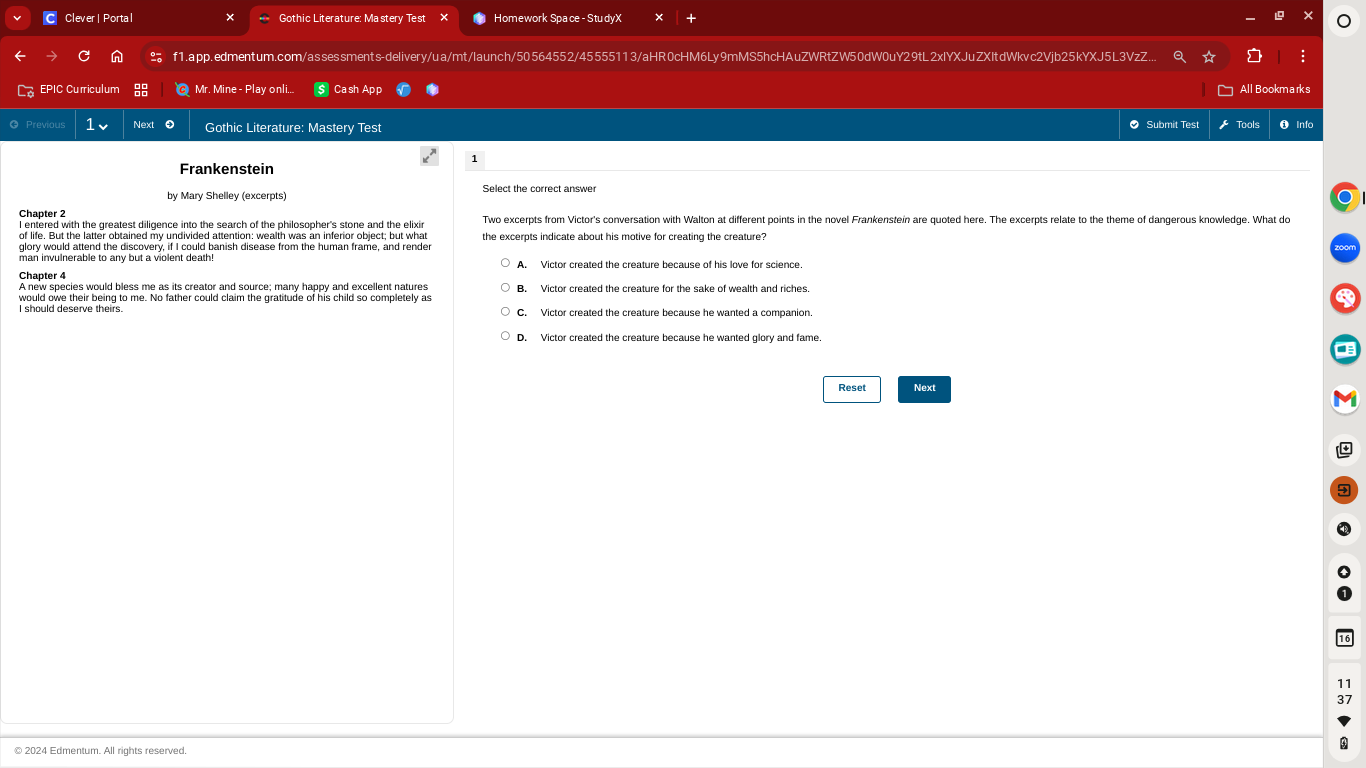Open the orange sign-out app icon
This screenshot has width=1366, height=768.
point(1345,490)
